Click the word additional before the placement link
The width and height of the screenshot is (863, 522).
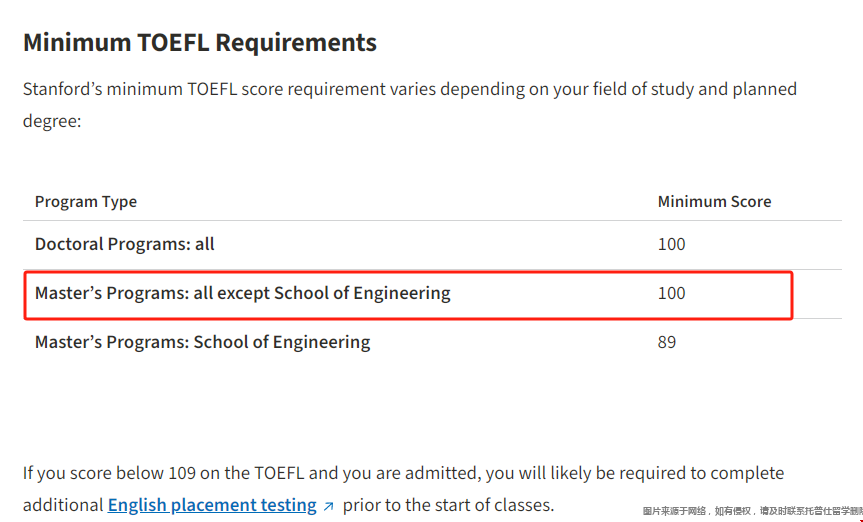(63, 505)
